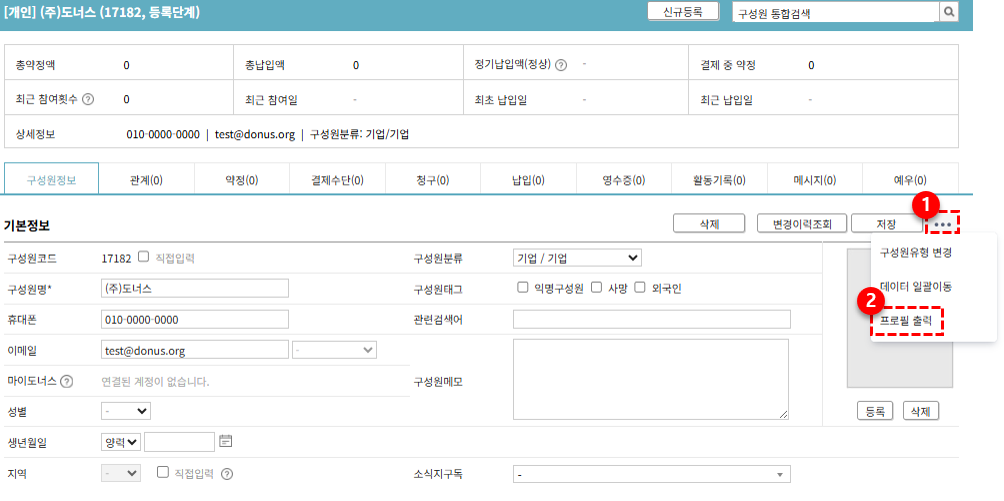Switch to the 예우(0) tab
This screenshot has height=501, width=1004.
[x=911, y=179]
